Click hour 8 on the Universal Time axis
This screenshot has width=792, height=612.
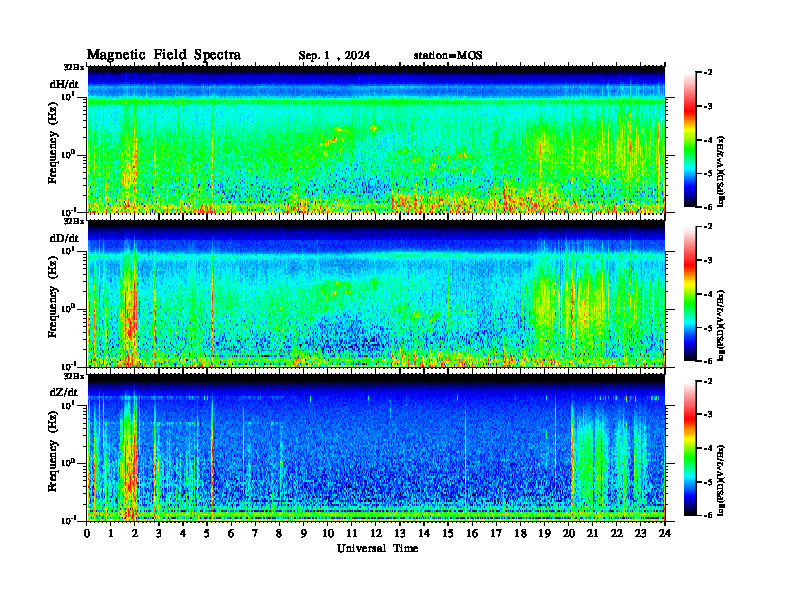(x=279, y=533)
